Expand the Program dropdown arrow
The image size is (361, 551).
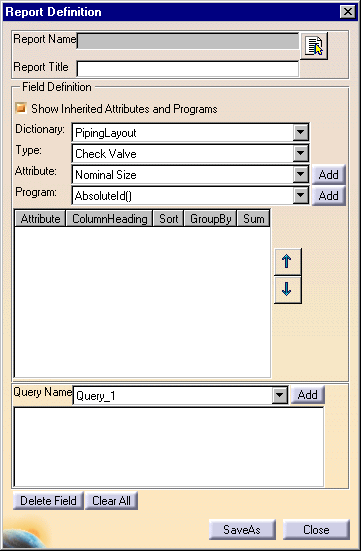coord(301,195)
